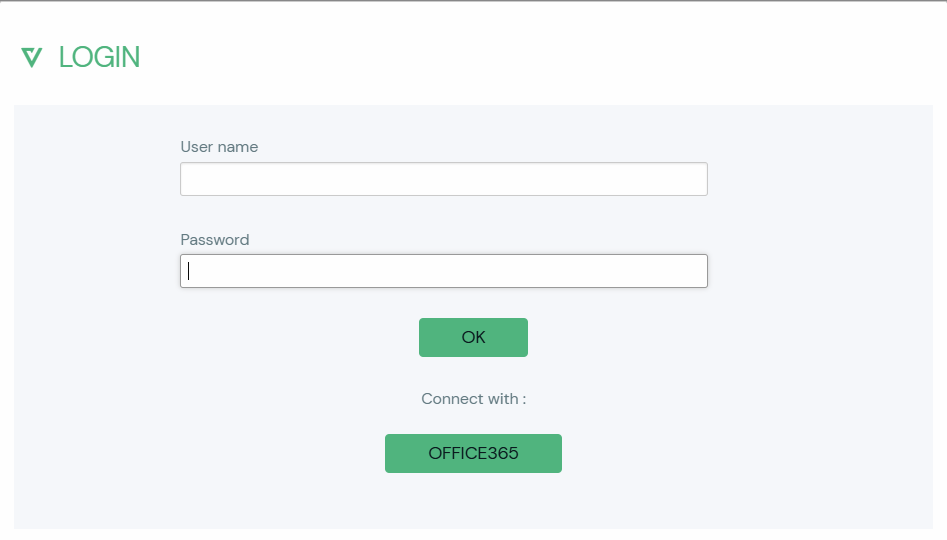Viewport: 947px width, 540px height.
Task: Choose the button under "Connect with :"
Action: pyautogui.click(x=473, y=453)
